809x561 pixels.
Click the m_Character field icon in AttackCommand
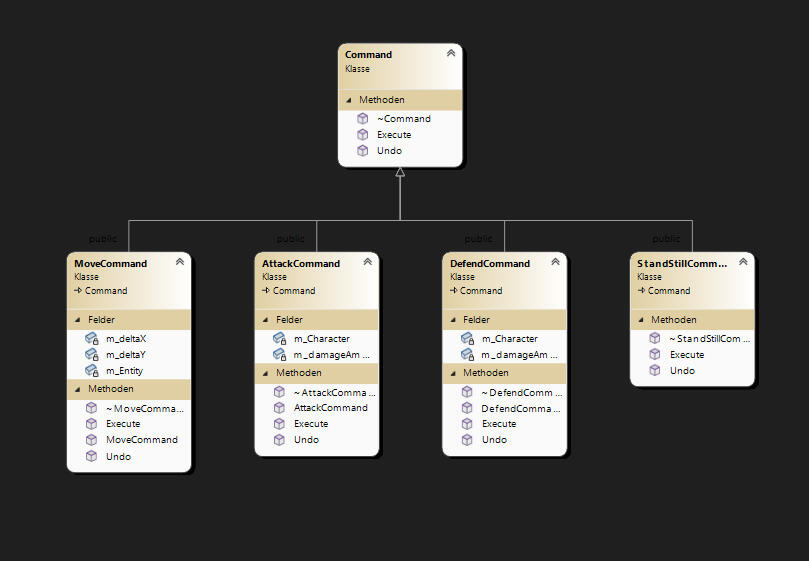coord(279,338)
